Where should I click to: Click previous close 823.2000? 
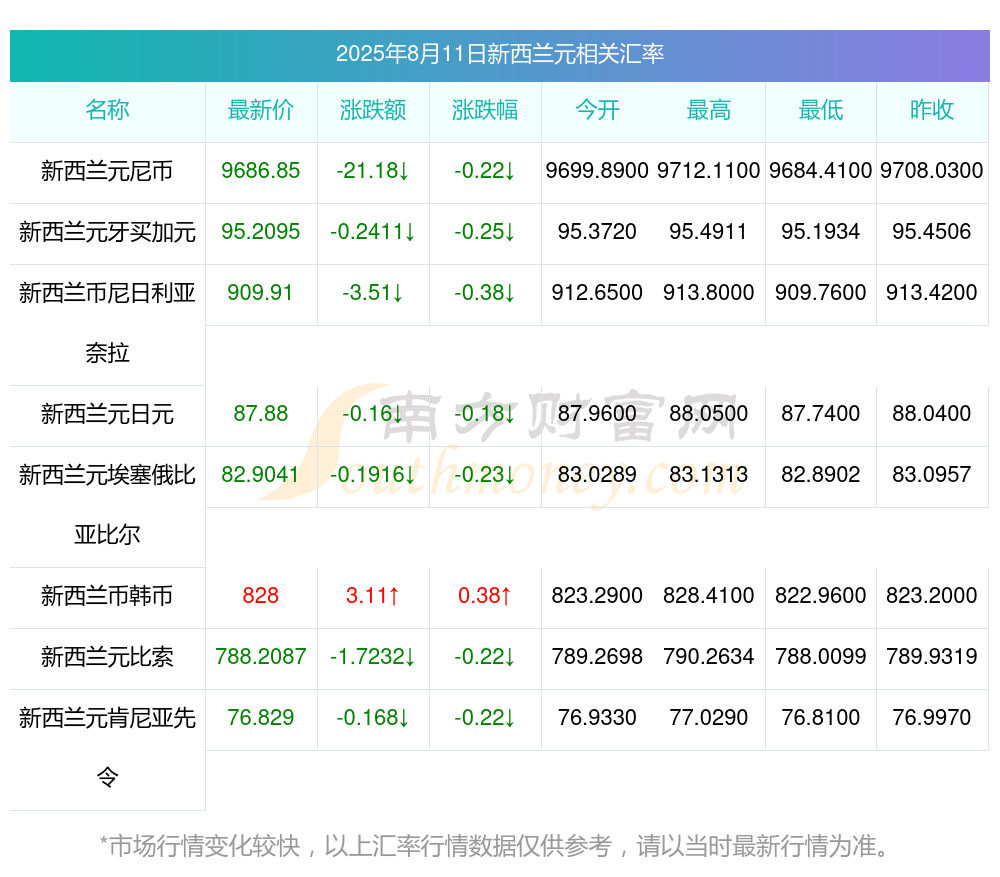tap(932, 596)
